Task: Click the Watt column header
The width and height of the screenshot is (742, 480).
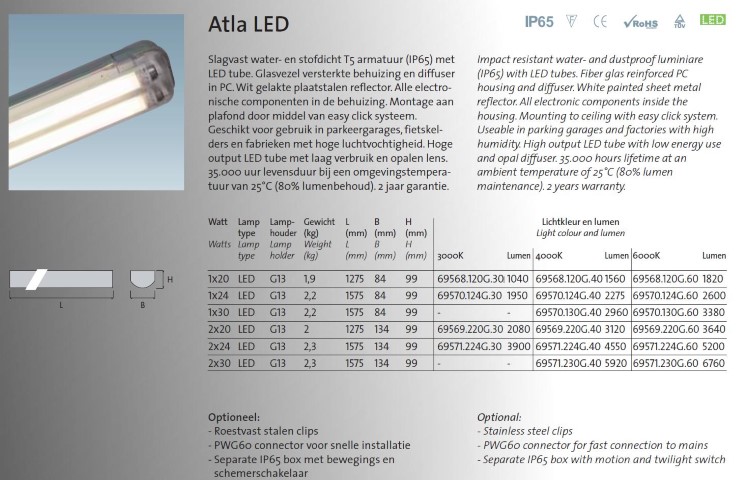Action: (x=218, y=222)
